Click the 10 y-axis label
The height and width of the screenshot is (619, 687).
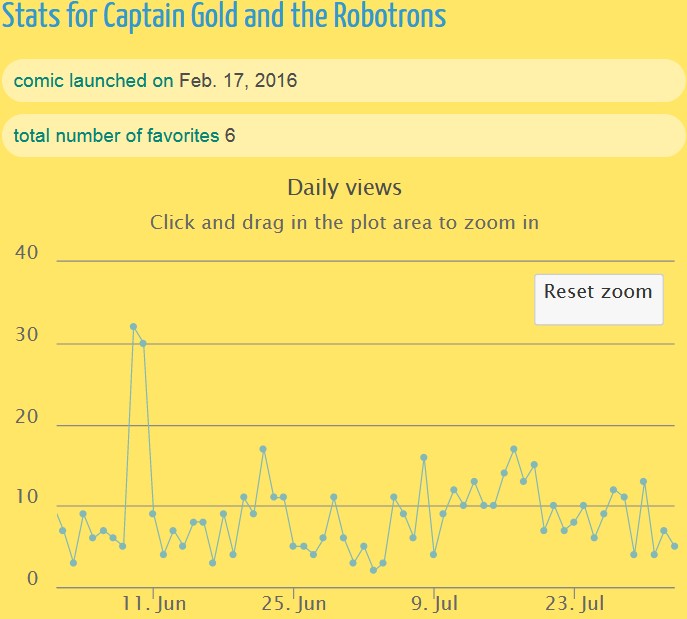point(27,499)
